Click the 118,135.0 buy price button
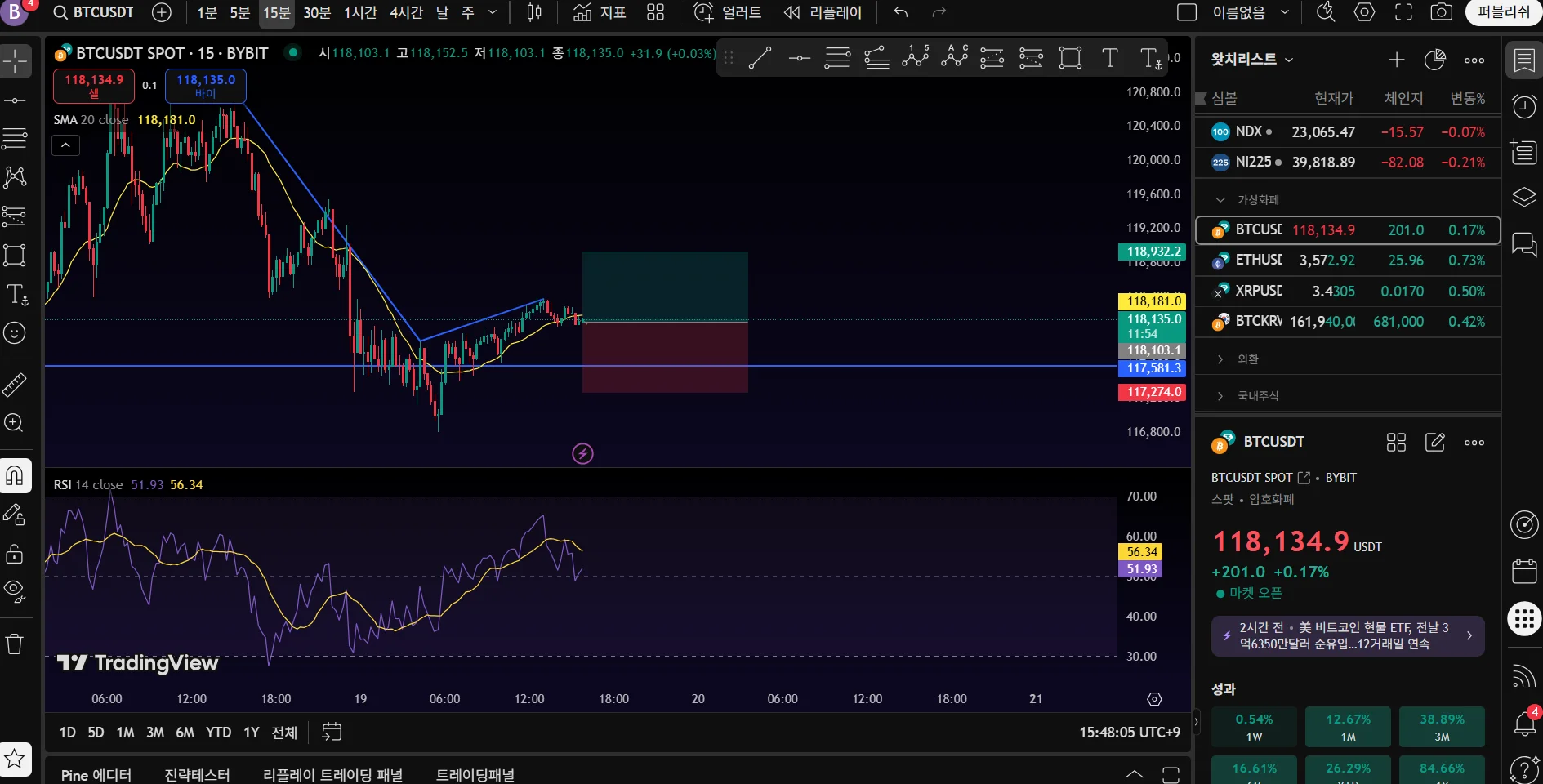 [206, 86]
